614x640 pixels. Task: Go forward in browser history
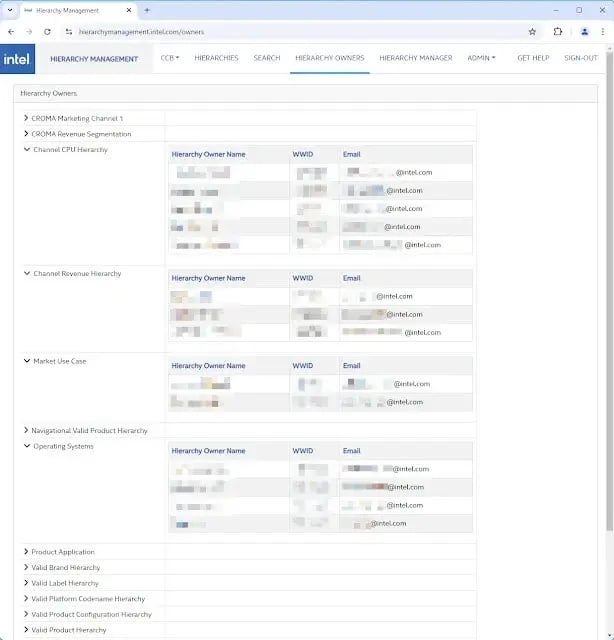point(29,32)
